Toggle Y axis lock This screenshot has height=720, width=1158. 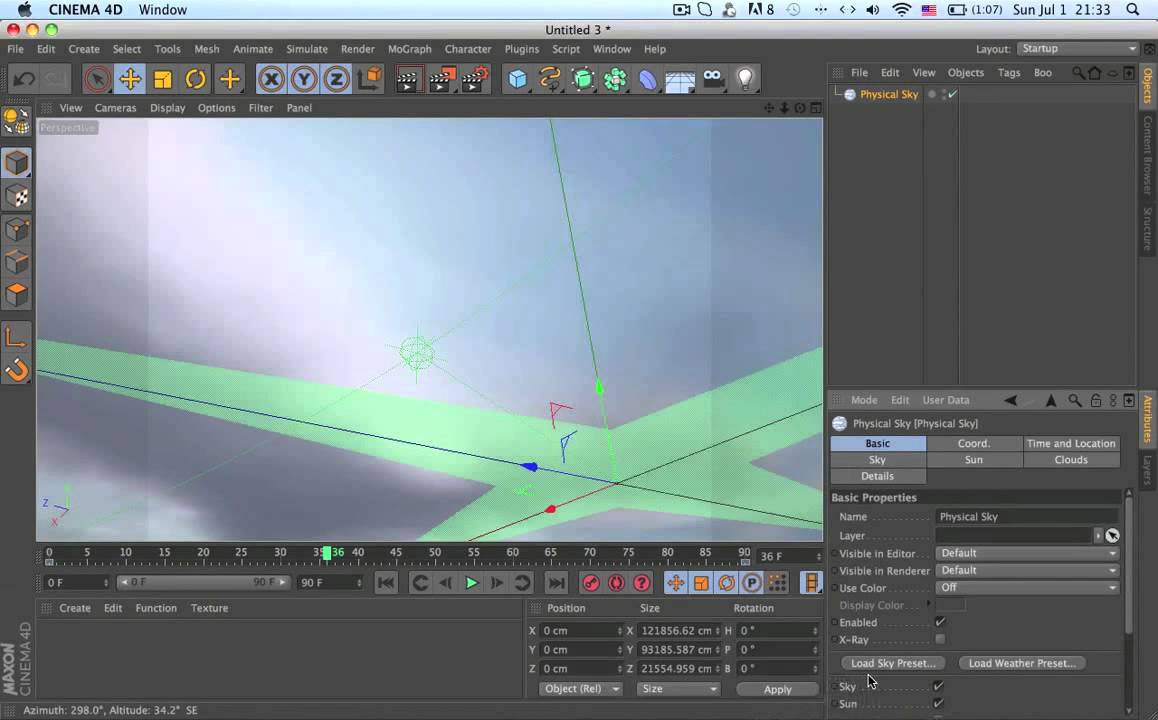click(x=304, y=79)
